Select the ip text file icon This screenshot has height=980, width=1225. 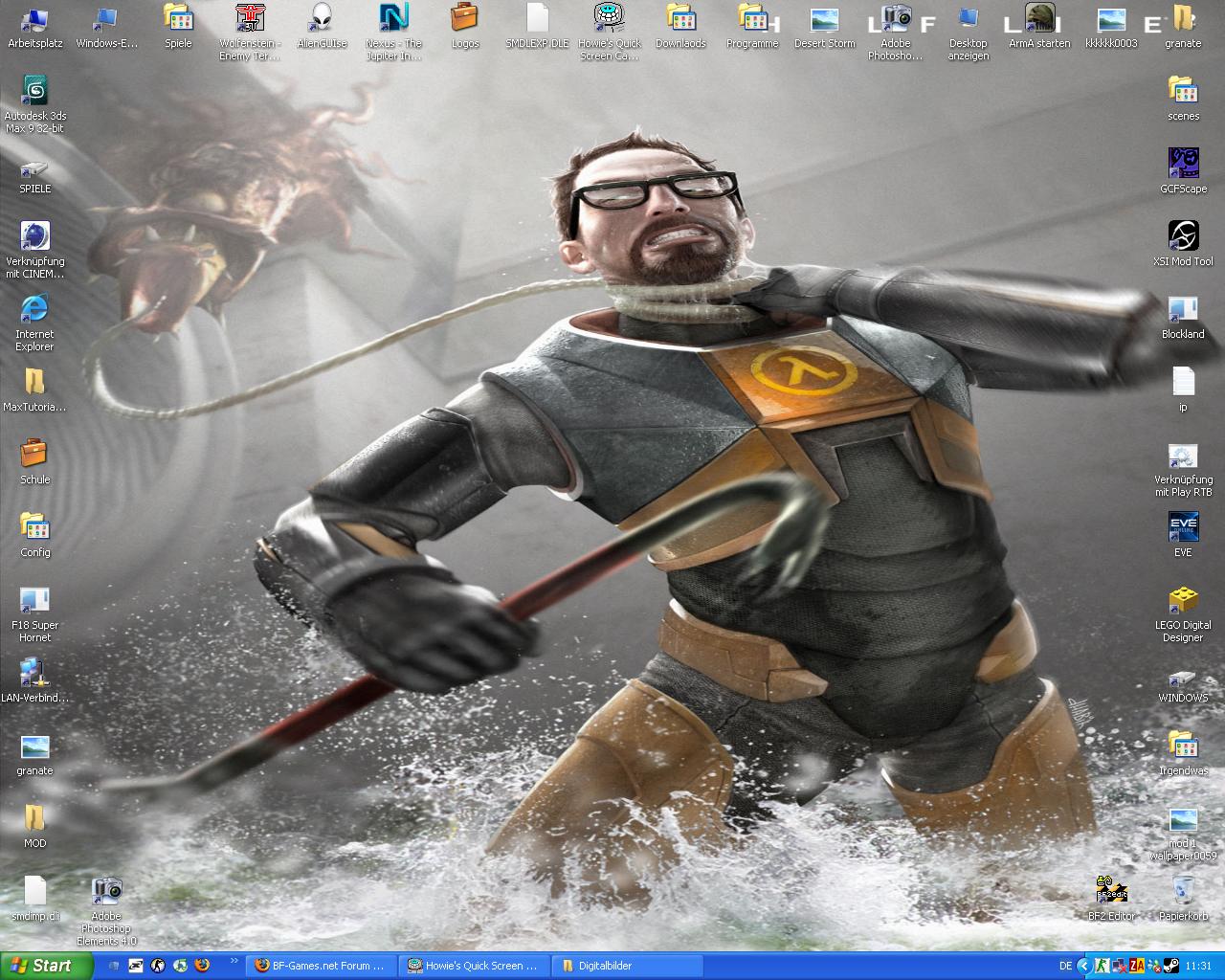(x=1183, y=390)
